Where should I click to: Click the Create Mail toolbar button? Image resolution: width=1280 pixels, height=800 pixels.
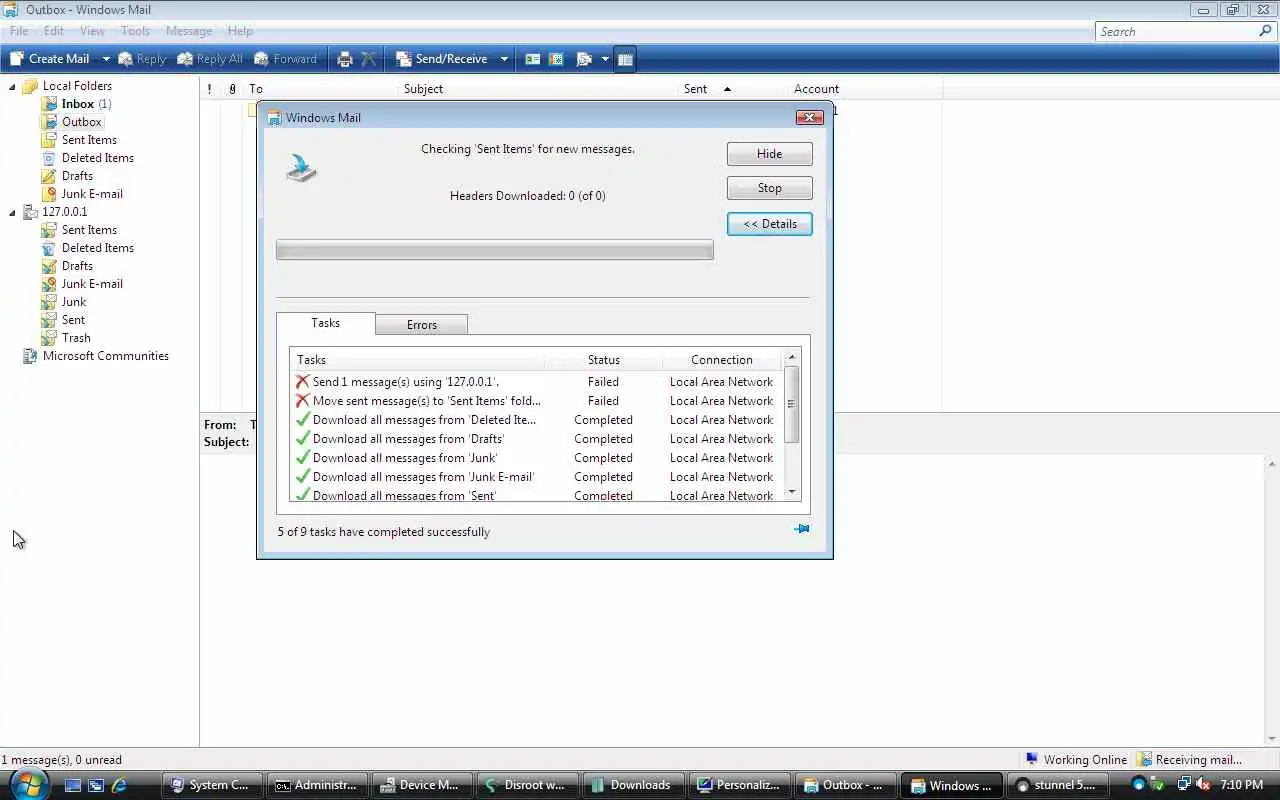(50, 59)
